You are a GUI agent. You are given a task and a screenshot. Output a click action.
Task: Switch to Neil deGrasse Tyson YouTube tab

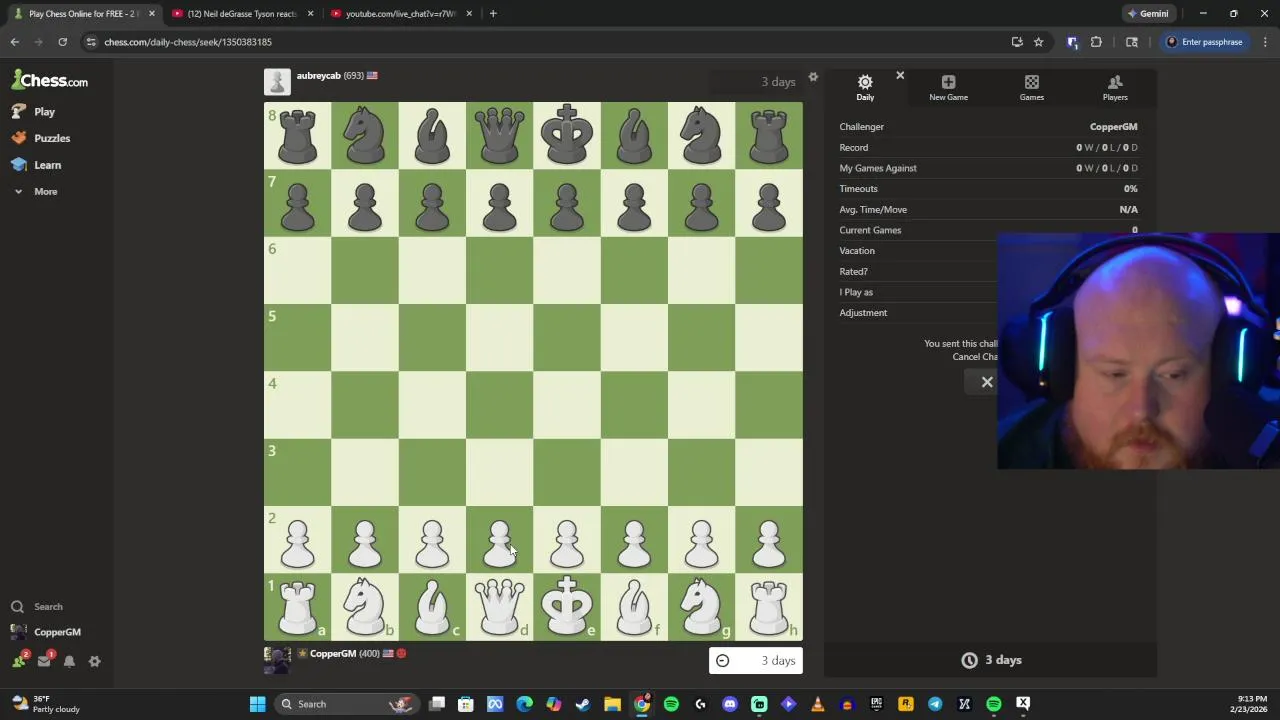tap(240, 14)
